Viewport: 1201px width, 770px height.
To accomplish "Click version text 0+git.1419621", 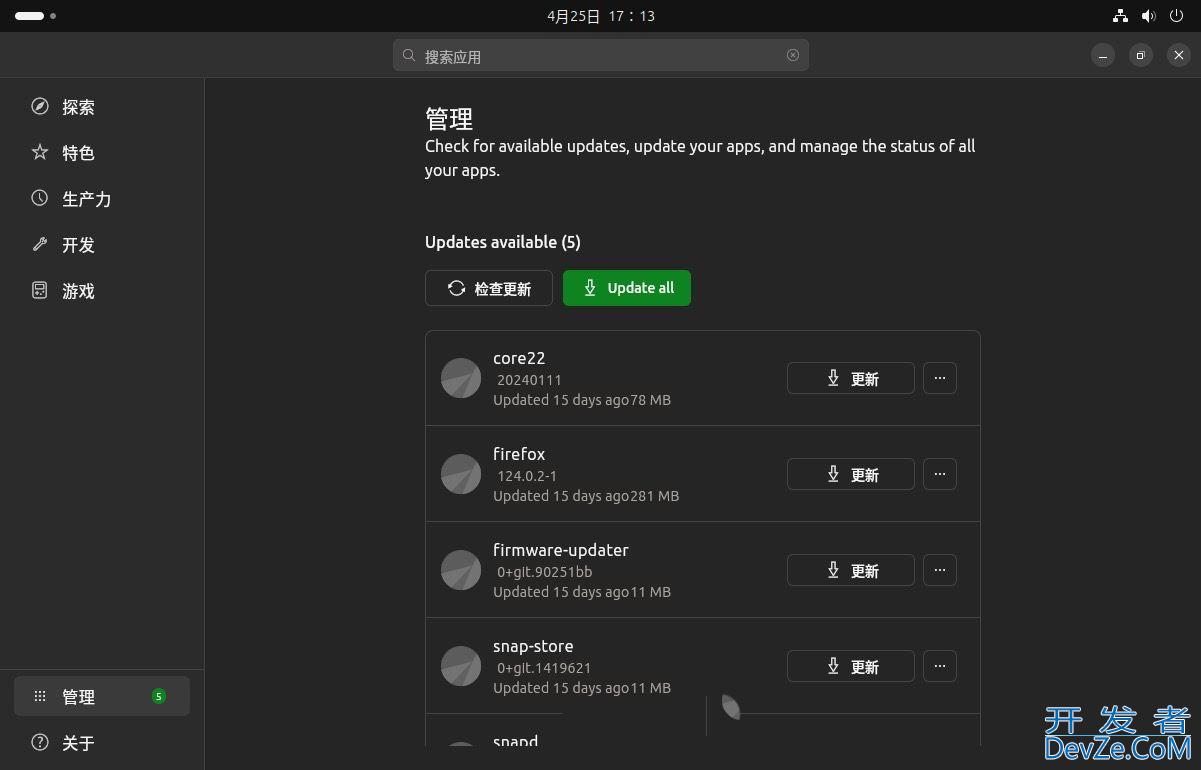I will pos(544,668).
